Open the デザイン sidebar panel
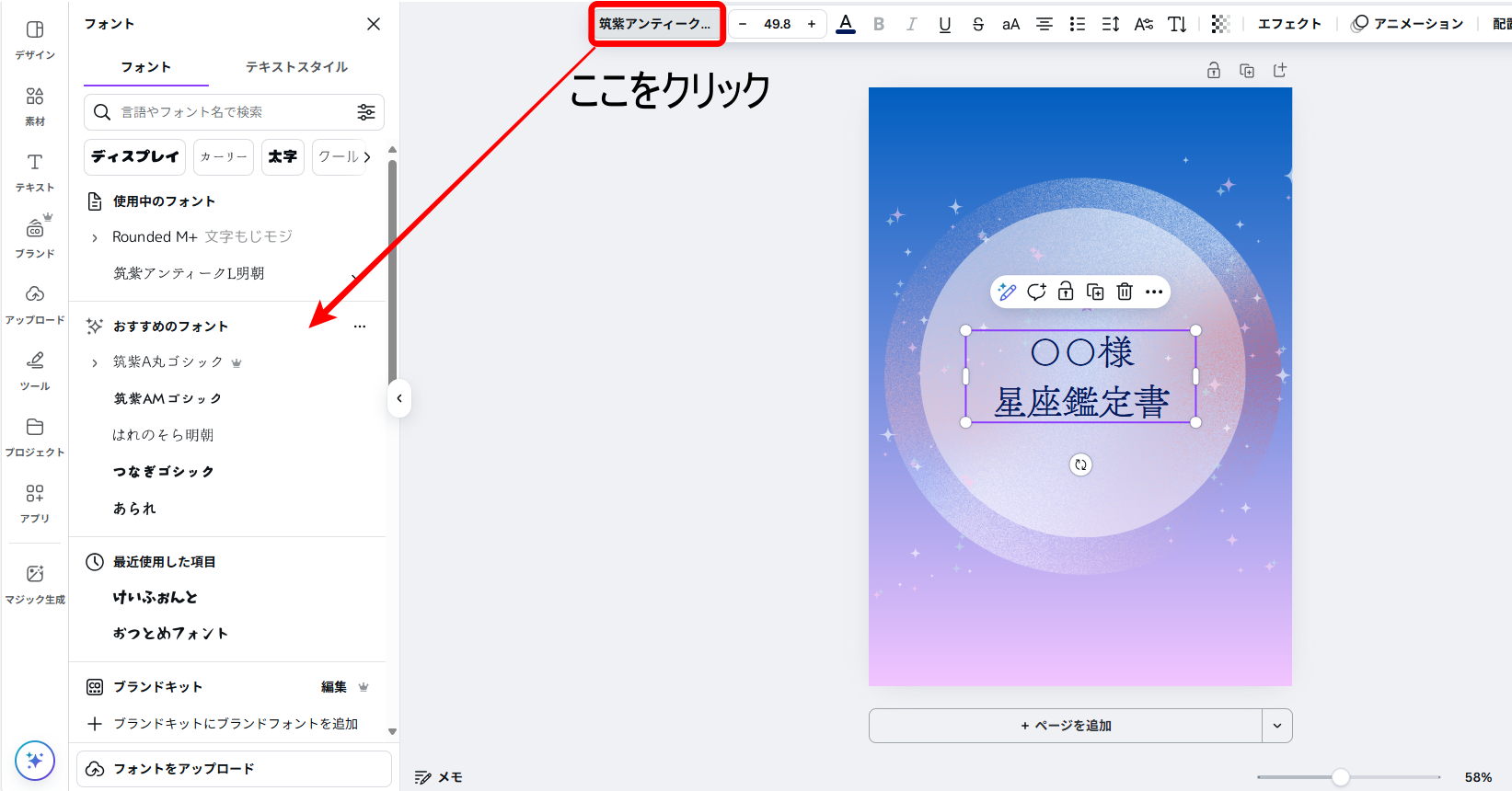 pos(35,40)
